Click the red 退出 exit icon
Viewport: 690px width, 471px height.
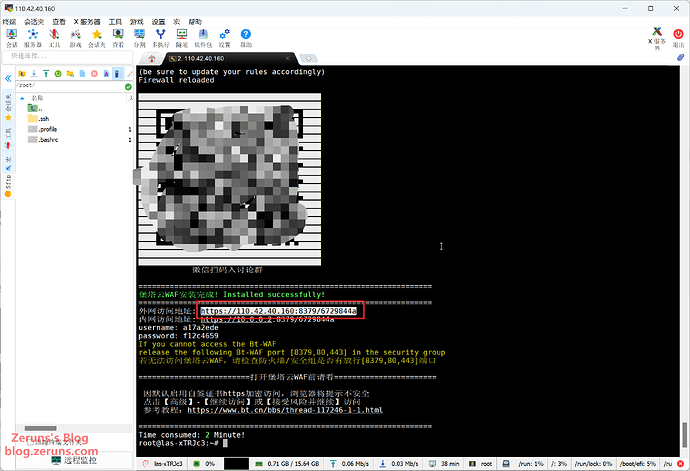[678, 38]
